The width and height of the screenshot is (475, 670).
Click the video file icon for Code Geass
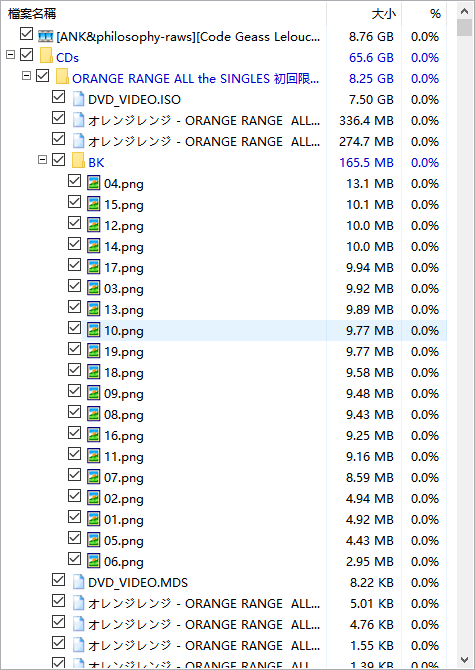tap(45, 36)
